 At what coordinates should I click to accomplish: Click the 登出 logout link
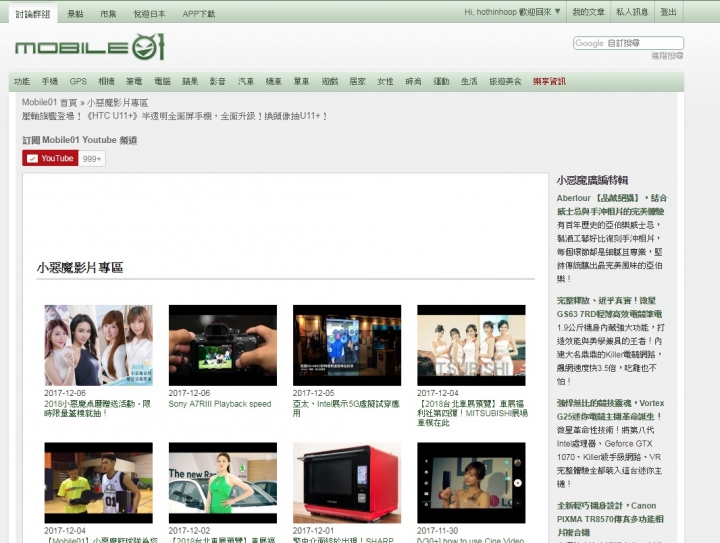click(x=668, y=12)
